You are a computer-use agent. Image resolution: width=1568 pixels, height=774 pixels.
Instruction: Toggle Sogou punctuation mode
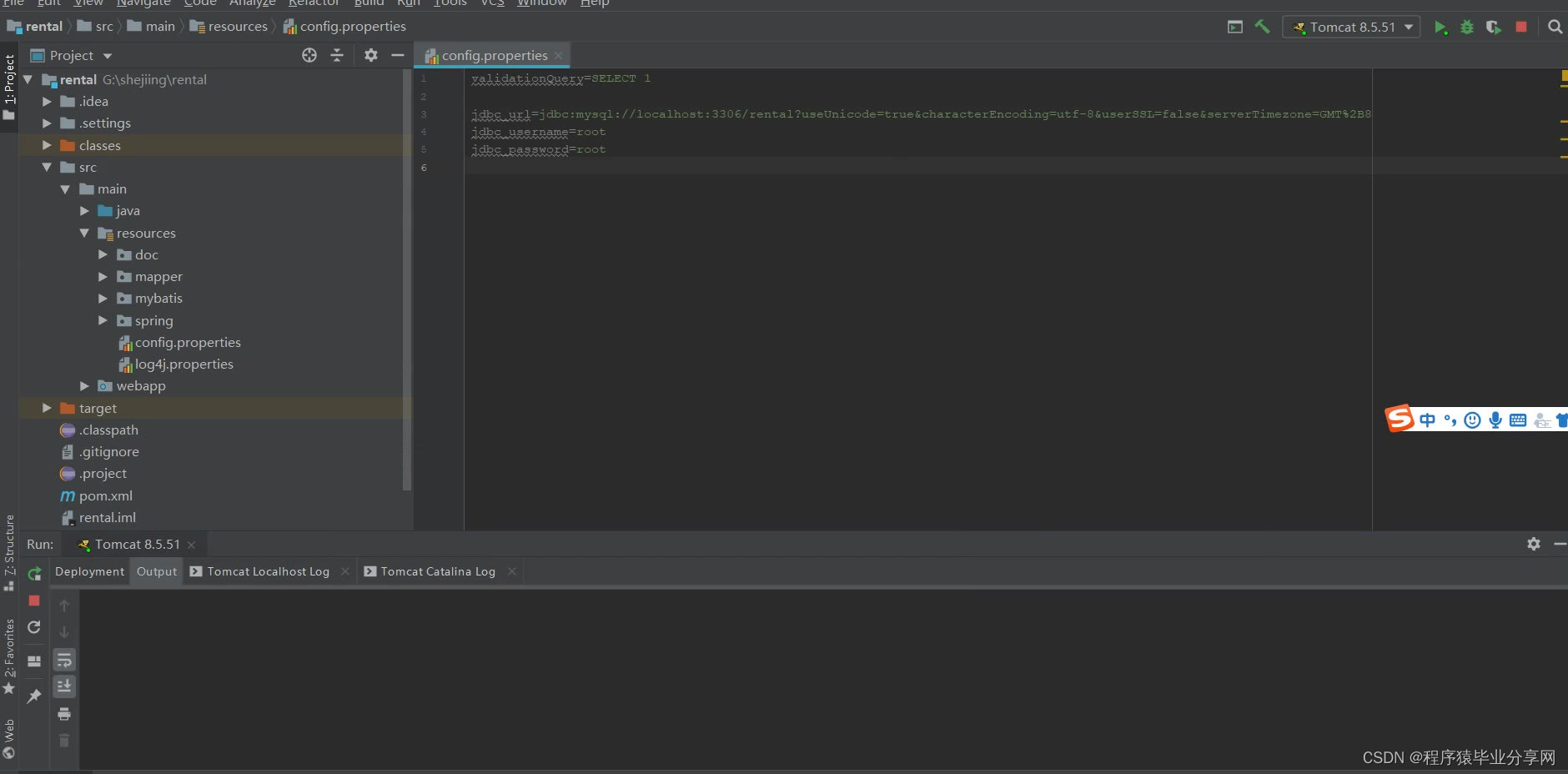coord(1450,420)
